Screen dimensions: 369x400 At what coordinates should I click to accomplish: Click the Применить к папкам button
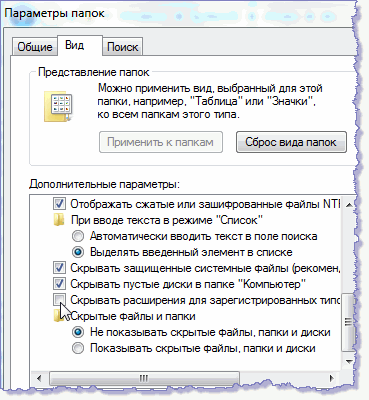point(161,142)
